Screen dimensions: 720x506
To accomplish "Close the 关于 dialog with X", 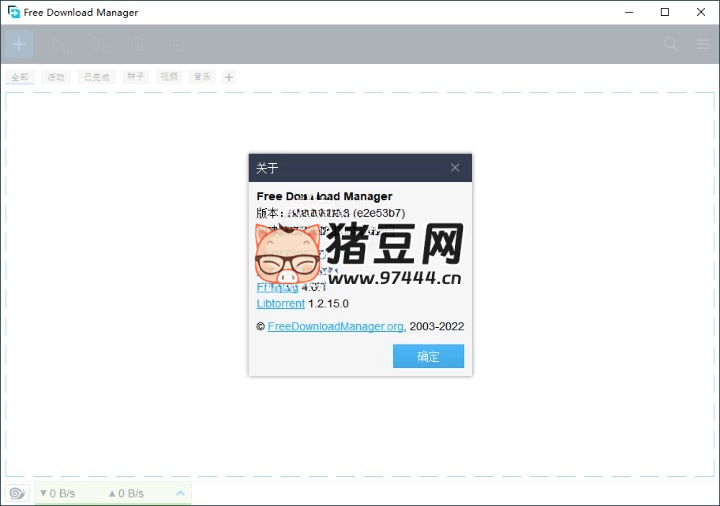I will tap(455, 168).
